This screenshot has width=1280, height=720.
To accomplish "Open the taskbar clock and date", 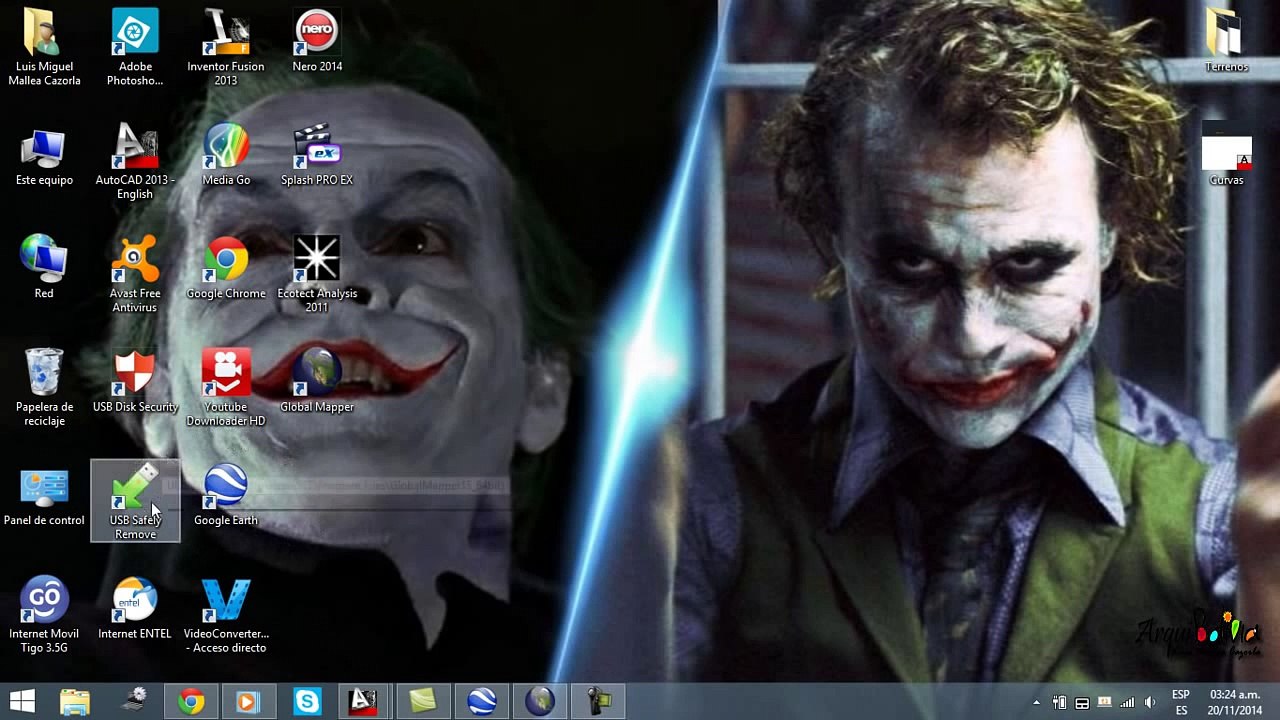I will pos(1234,702).
